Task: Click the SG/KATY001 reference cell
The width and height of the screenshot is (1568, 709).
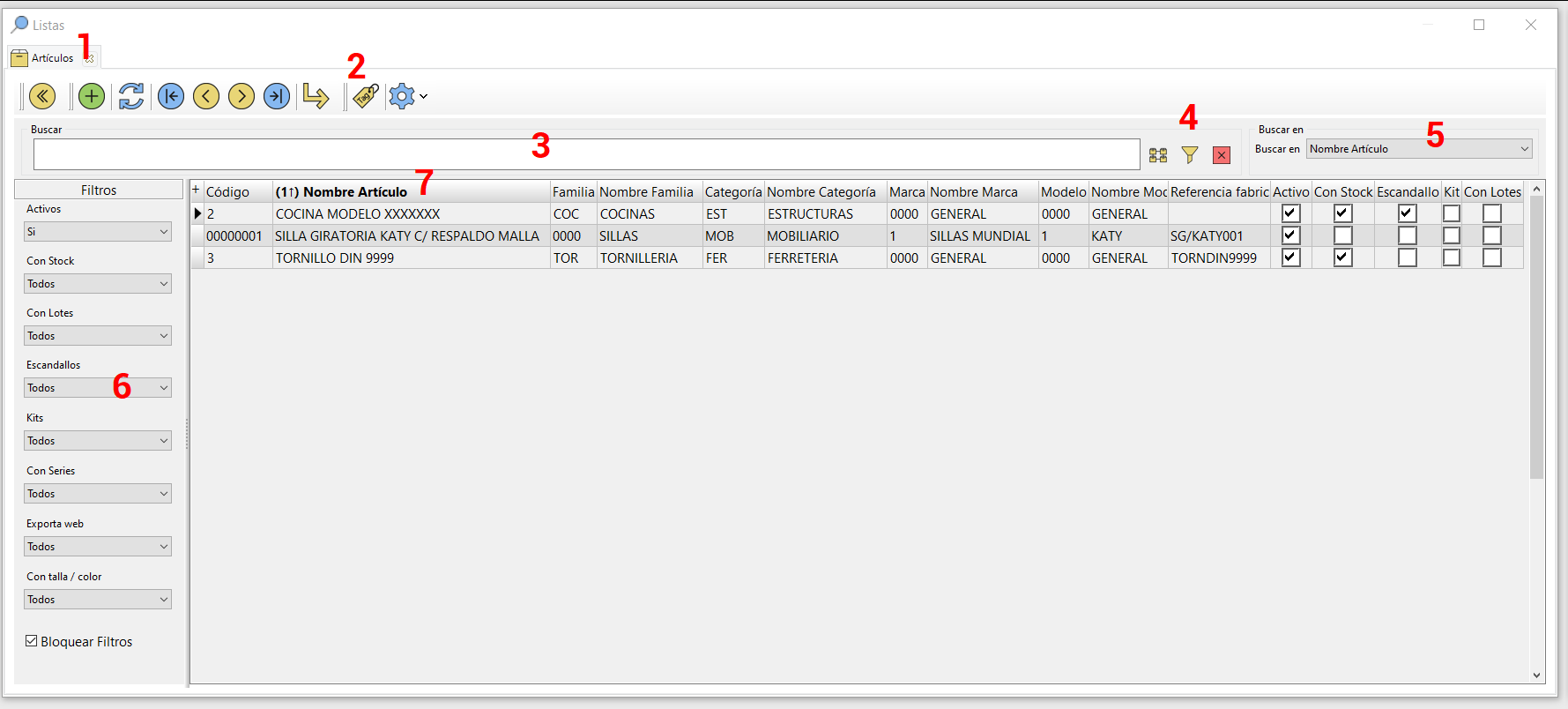Action: (1219, 235)
